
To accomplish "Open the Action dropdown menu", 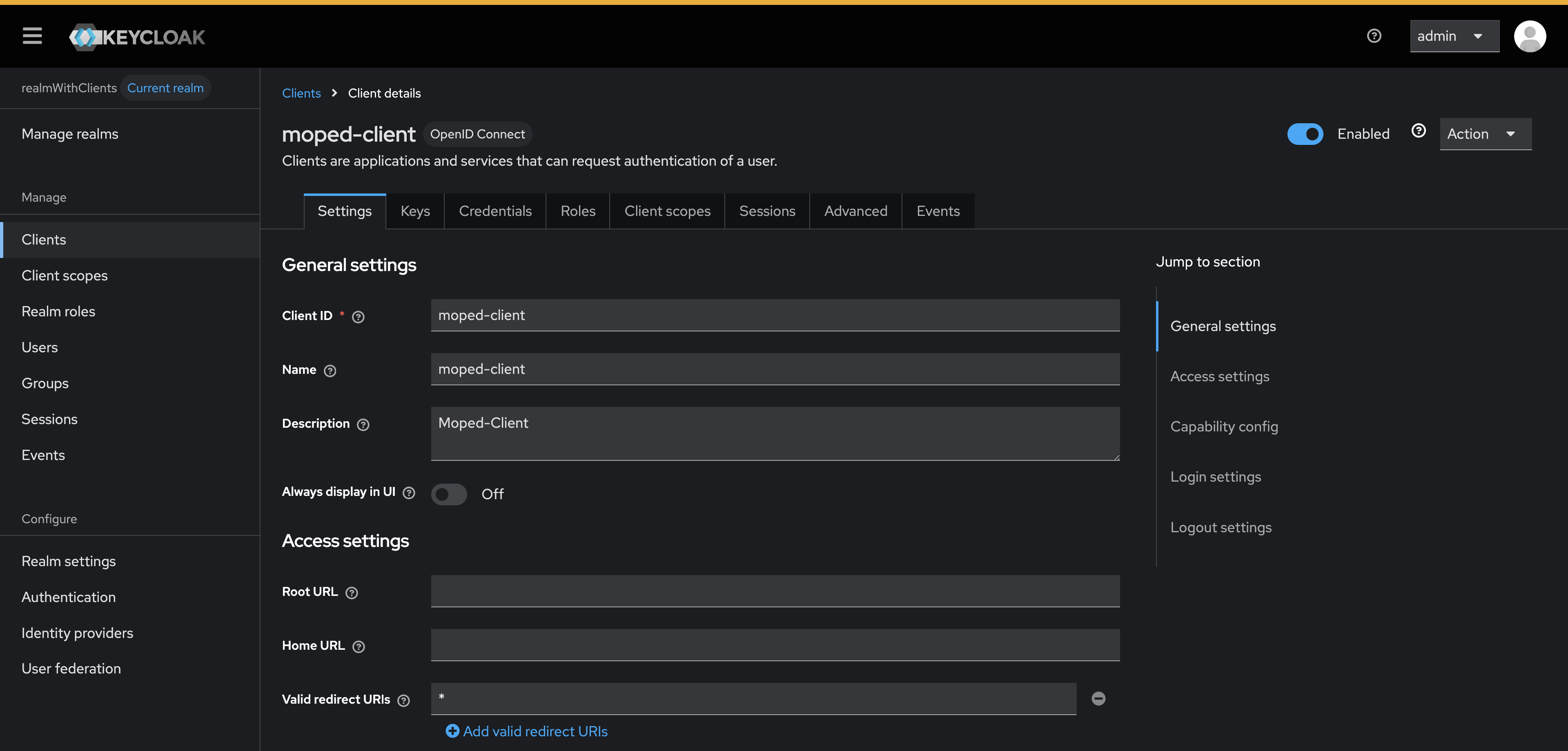I will [1485, 134].
